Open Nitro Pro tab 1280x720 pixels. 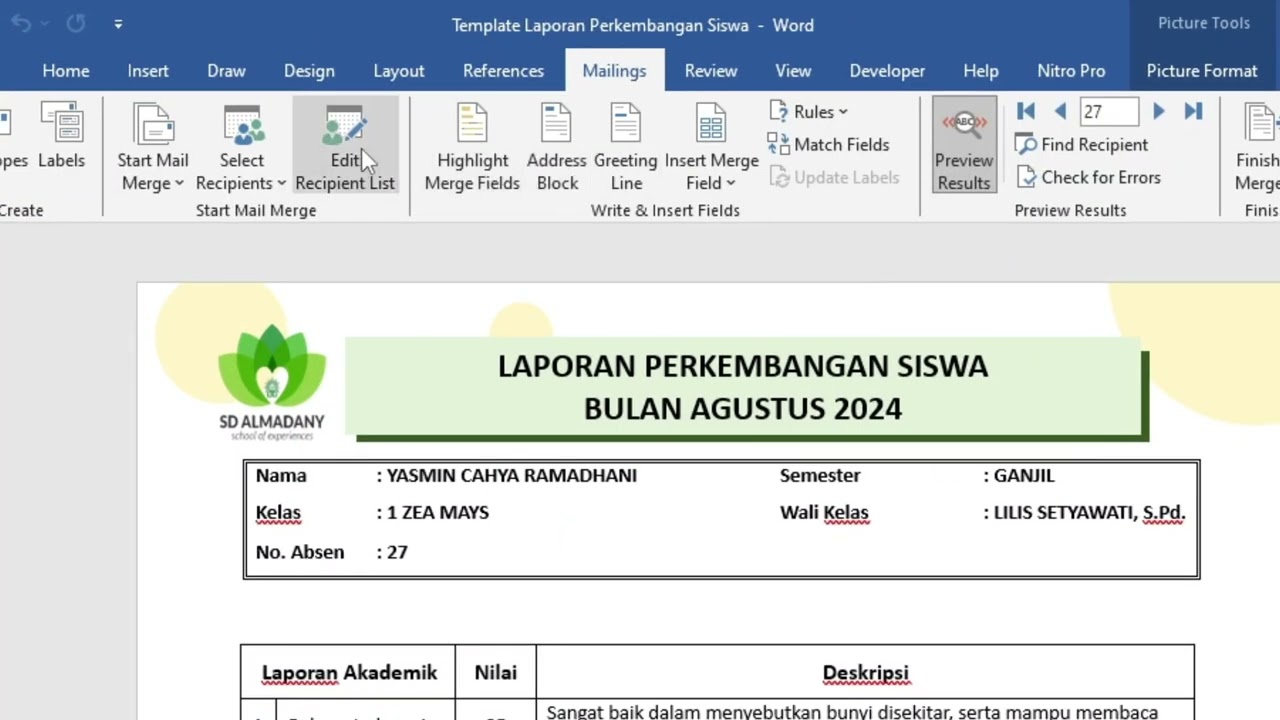pos(1071,71)
